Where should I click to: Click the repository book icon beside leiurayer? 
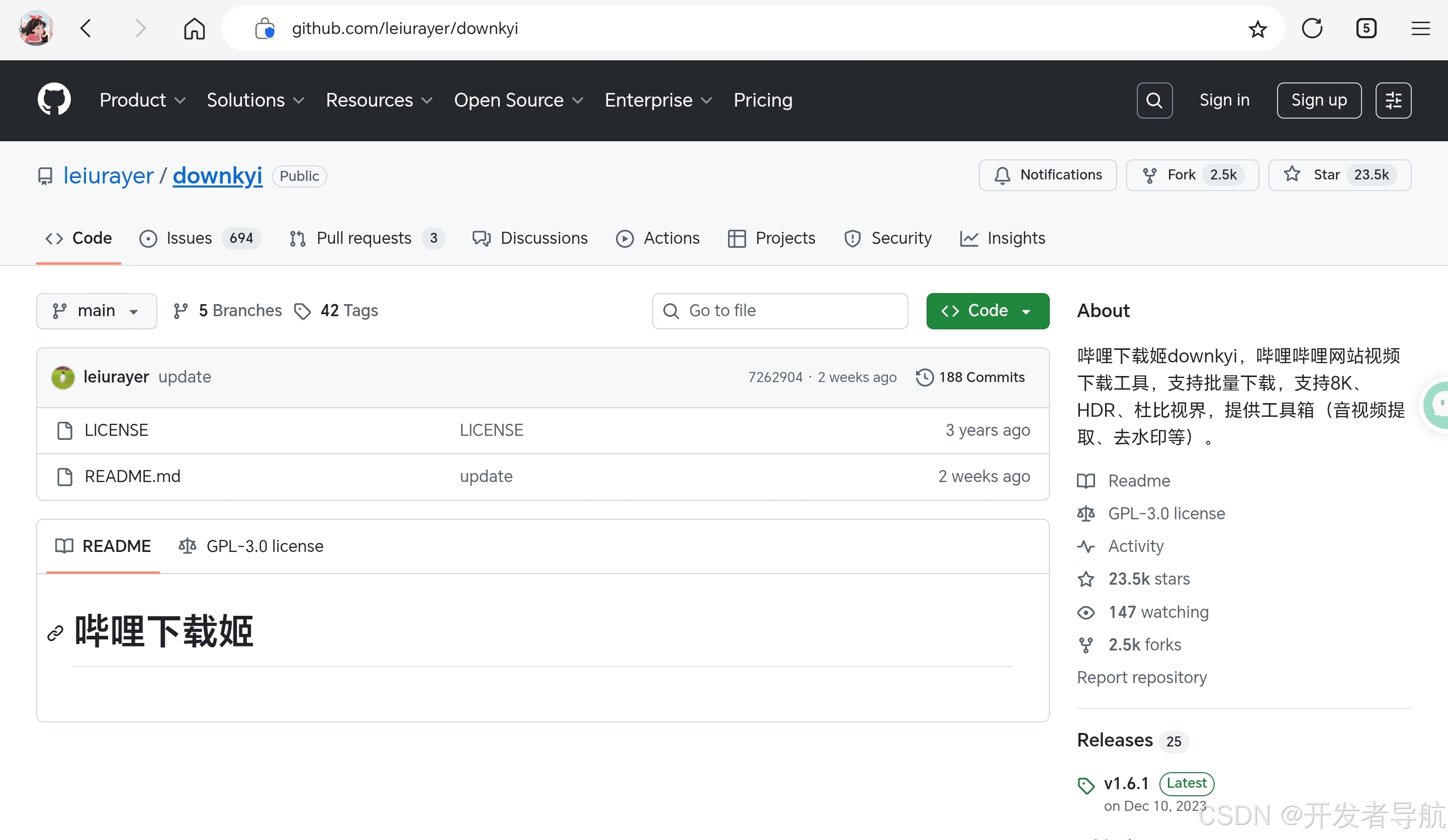tap(45, 176)
